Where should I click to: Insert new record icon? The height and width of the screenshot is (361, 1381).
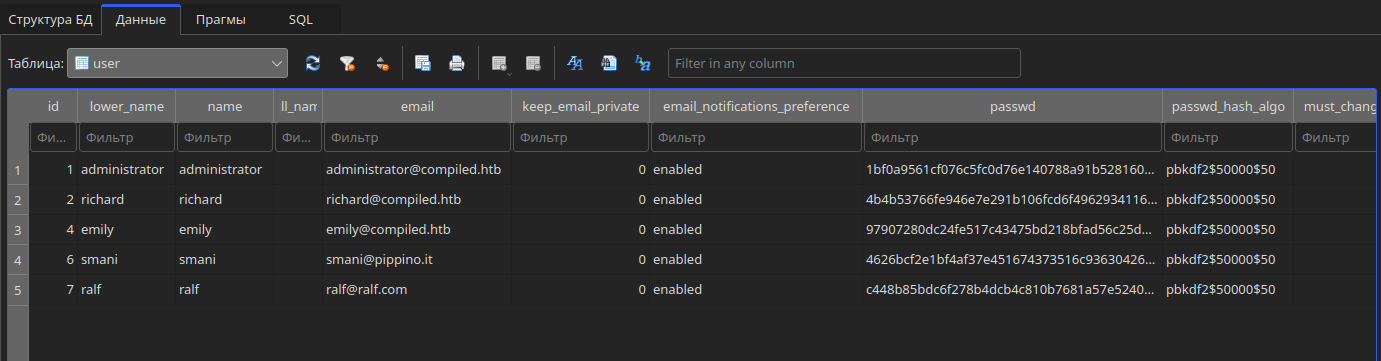point(499,63)
